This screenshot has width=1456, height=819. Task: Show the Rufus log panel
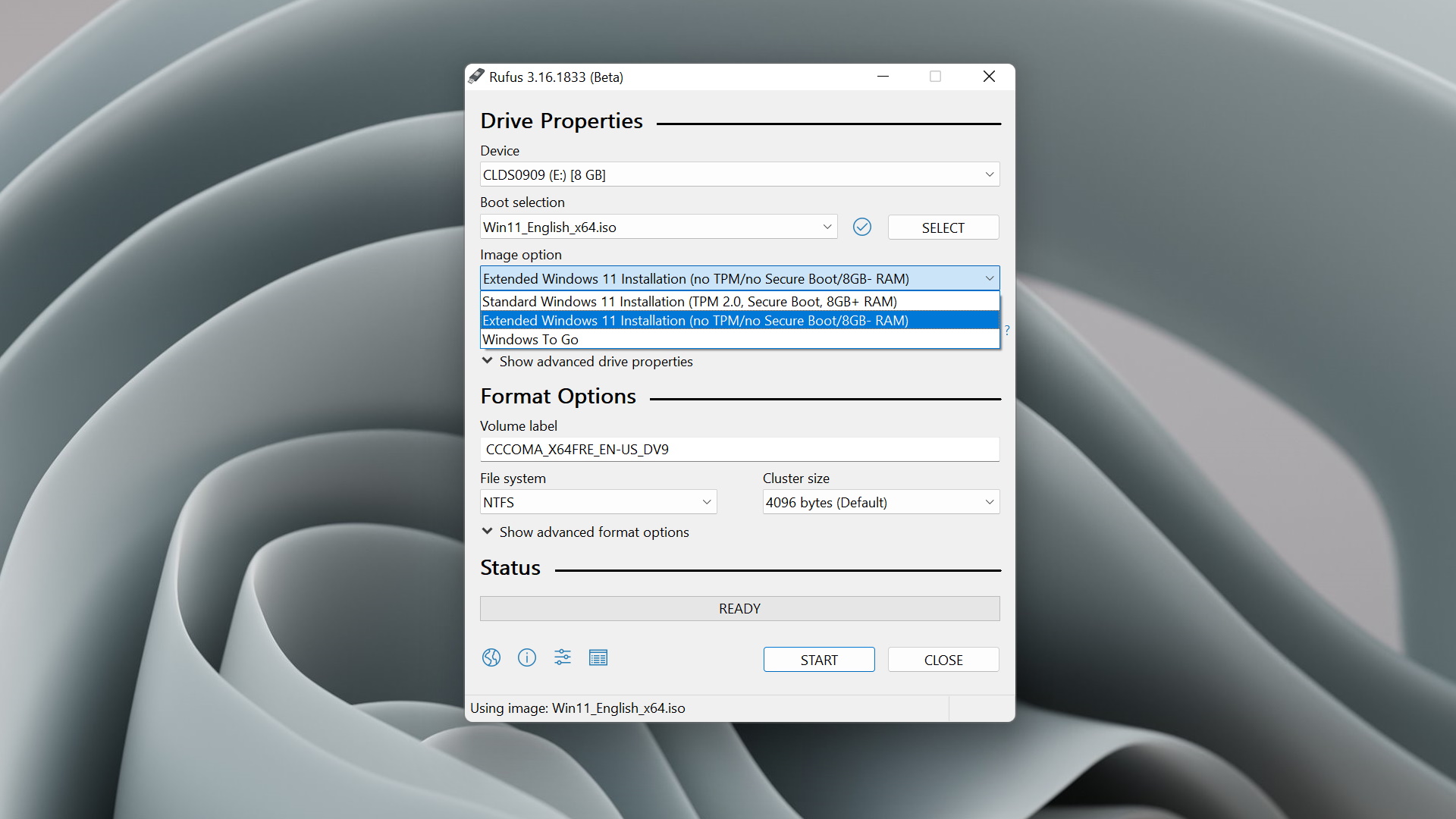coord(598,657)
